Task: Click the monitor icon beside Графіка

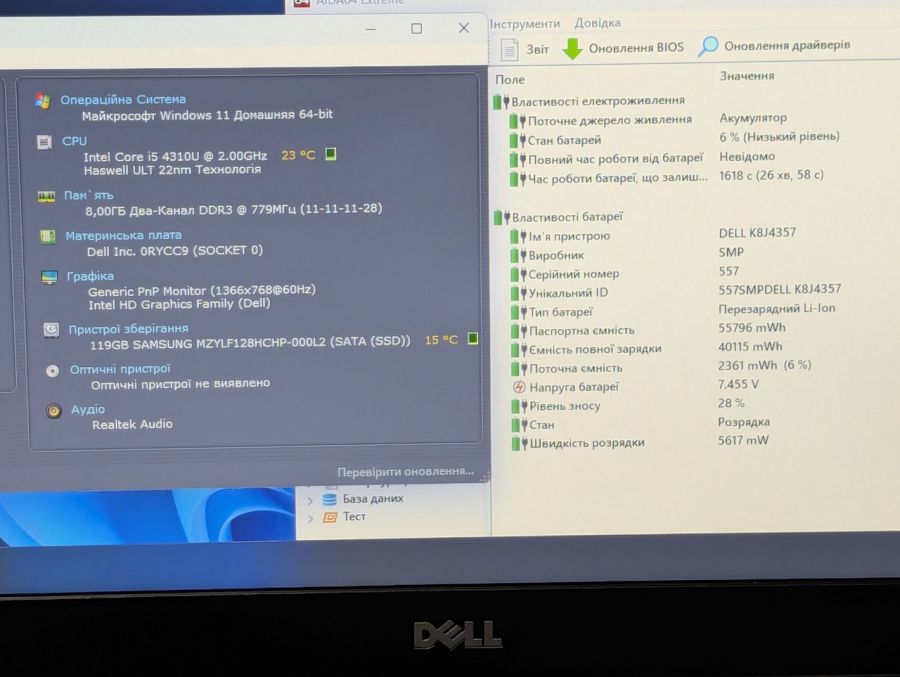Action: point(49,277)
